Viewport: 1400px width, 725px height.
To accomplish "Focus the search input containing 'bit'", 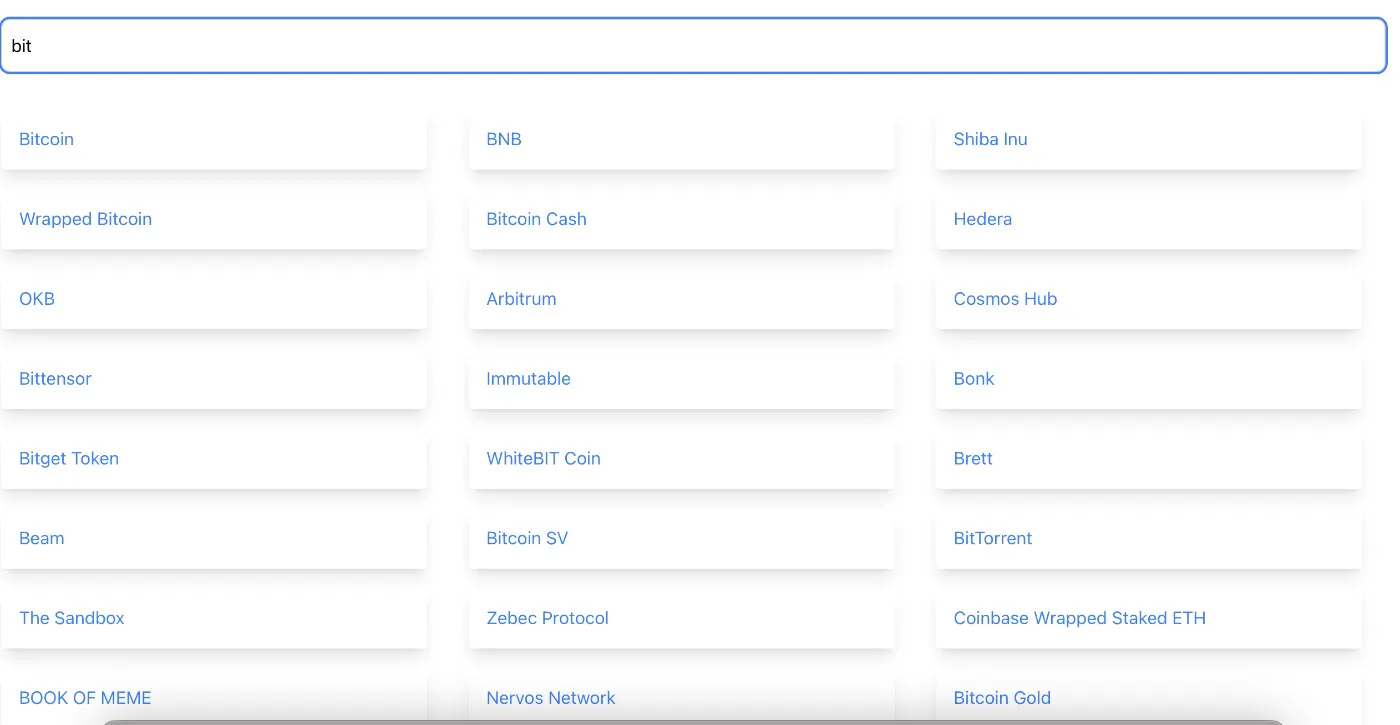I will pos(694,45).
